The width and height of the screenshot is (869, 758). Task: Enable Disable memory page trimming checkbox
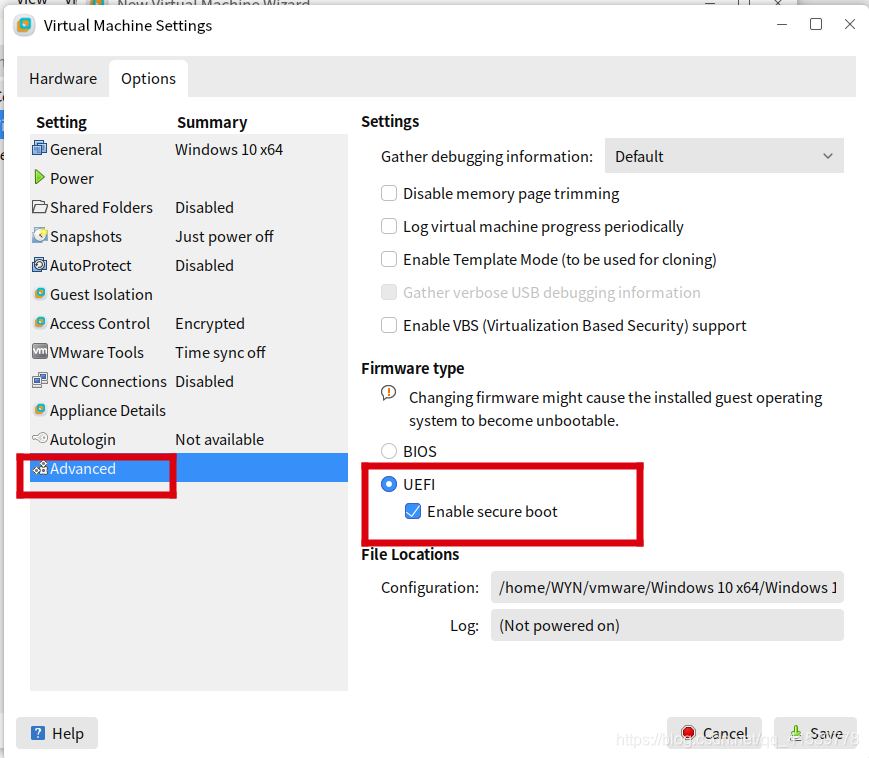click(x=389, y=193)
